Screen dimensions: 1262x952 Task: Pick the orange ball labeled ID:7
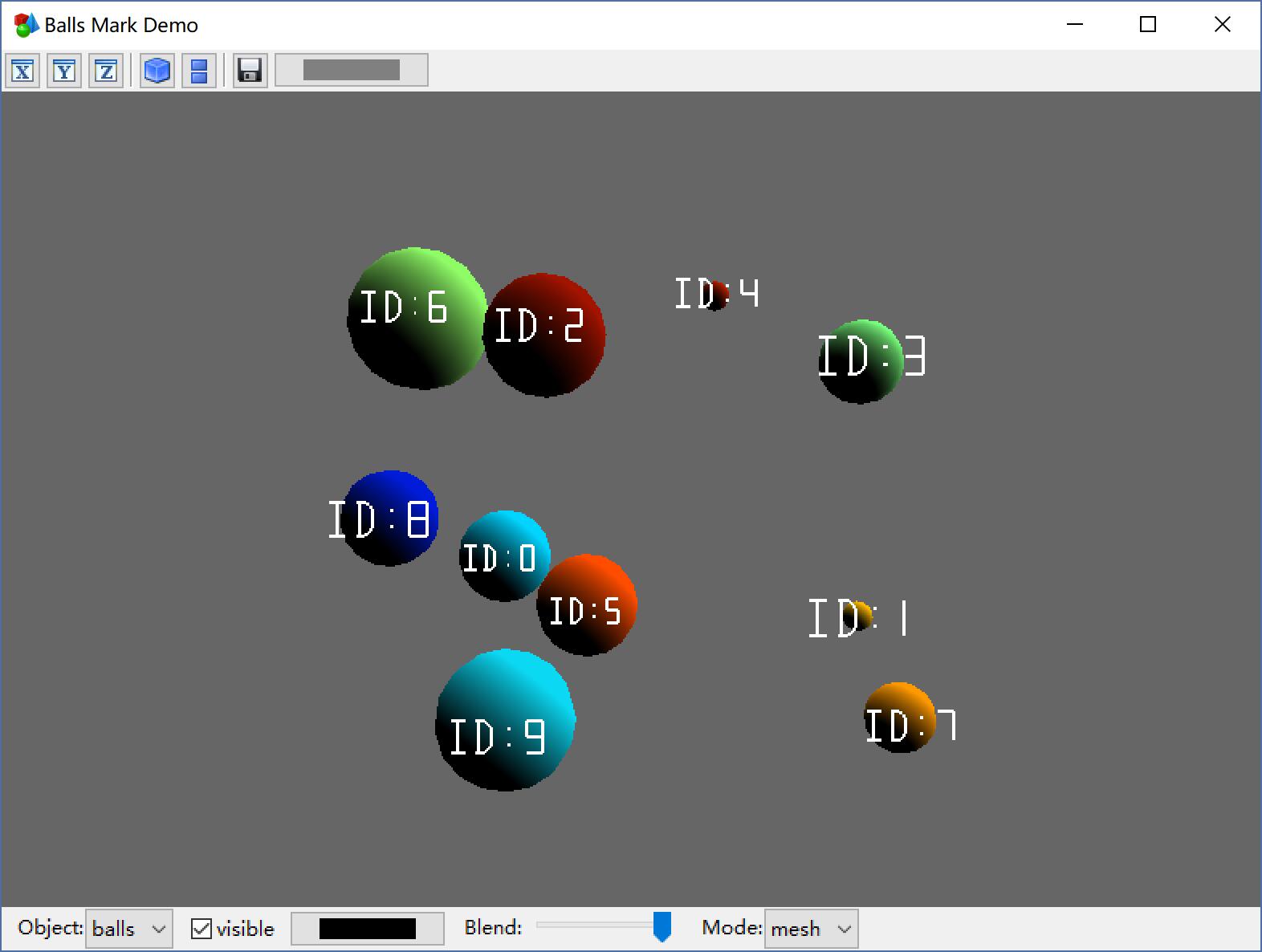pos(899,717)
